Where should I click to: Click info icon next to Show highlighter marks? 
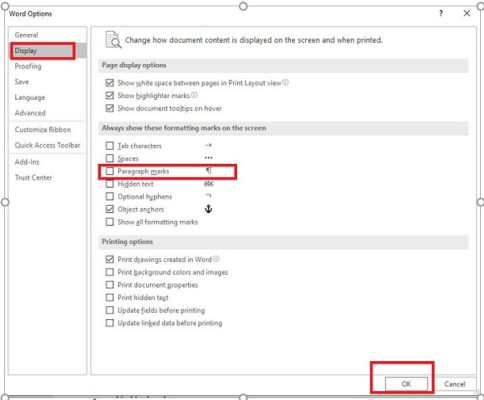194,95
